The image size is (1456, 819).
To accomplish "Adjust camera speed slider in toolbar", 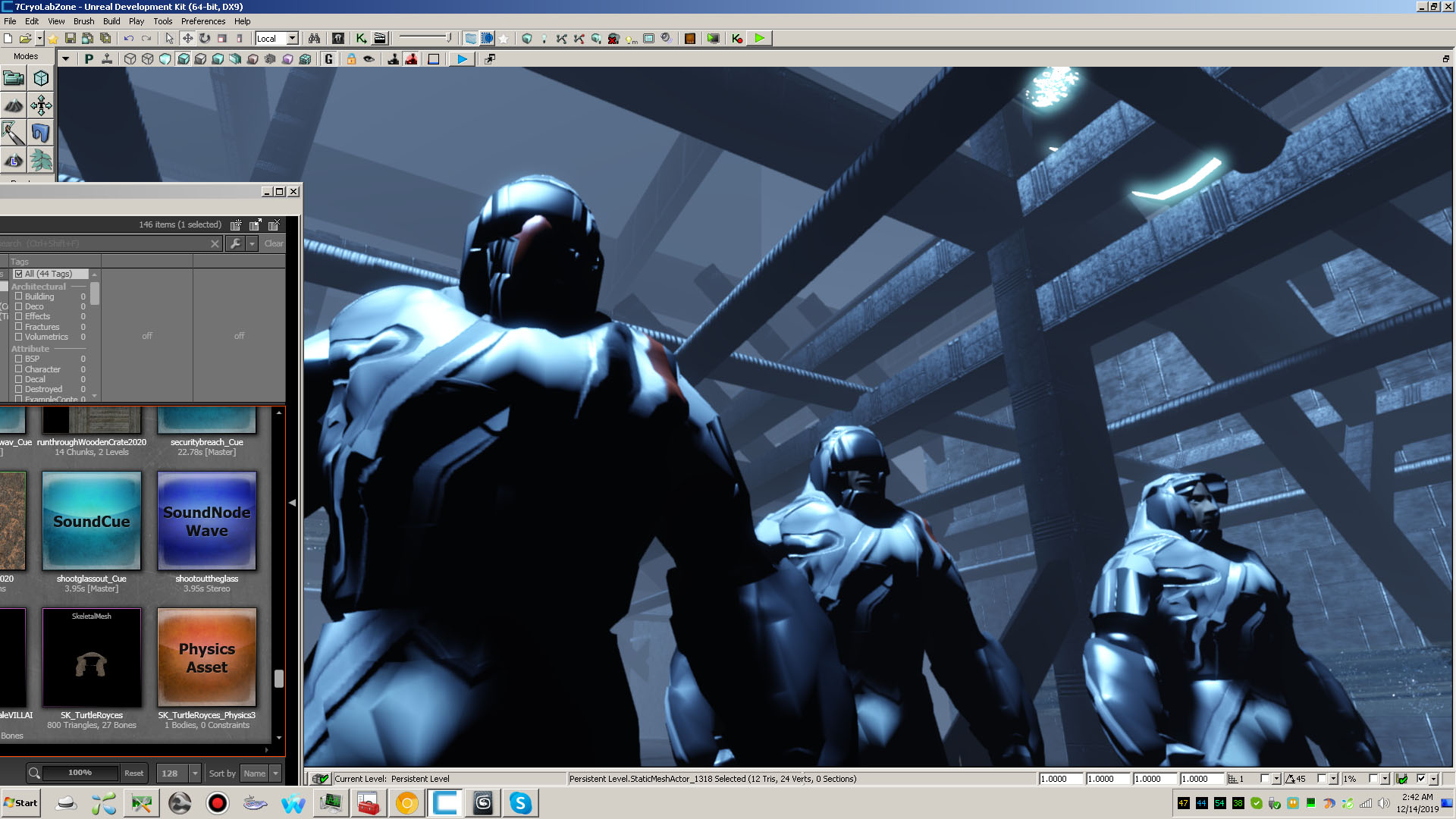I will [425, 38].
